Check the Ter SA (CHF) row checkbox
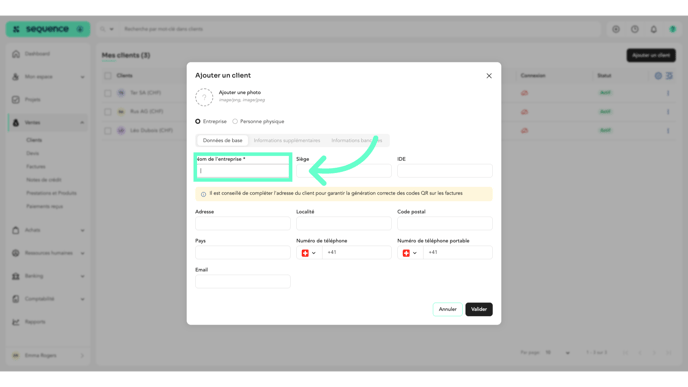The image size is (688, 387). click(108, 93)
